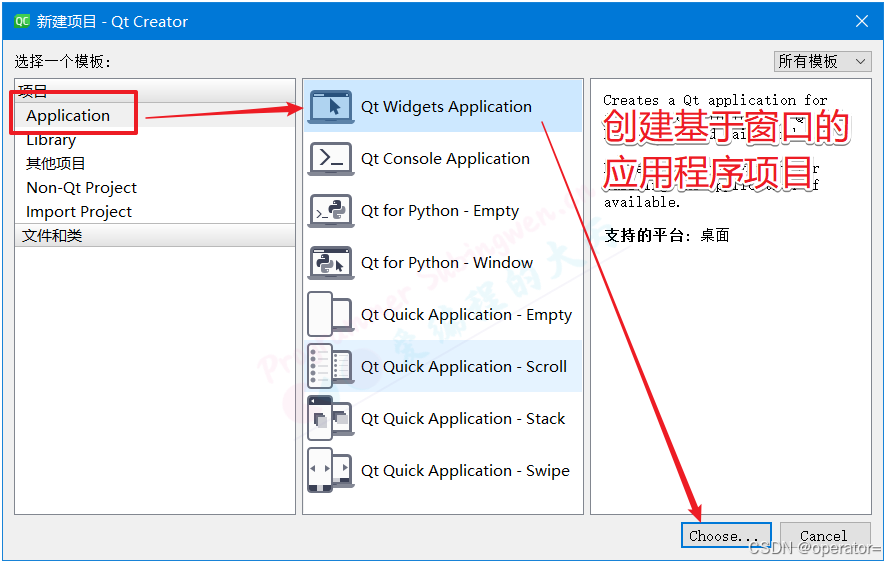Screen dimensions: 885x563
Task: Select Qt Quick Application - Empty text
Action: tap(466, 315)
